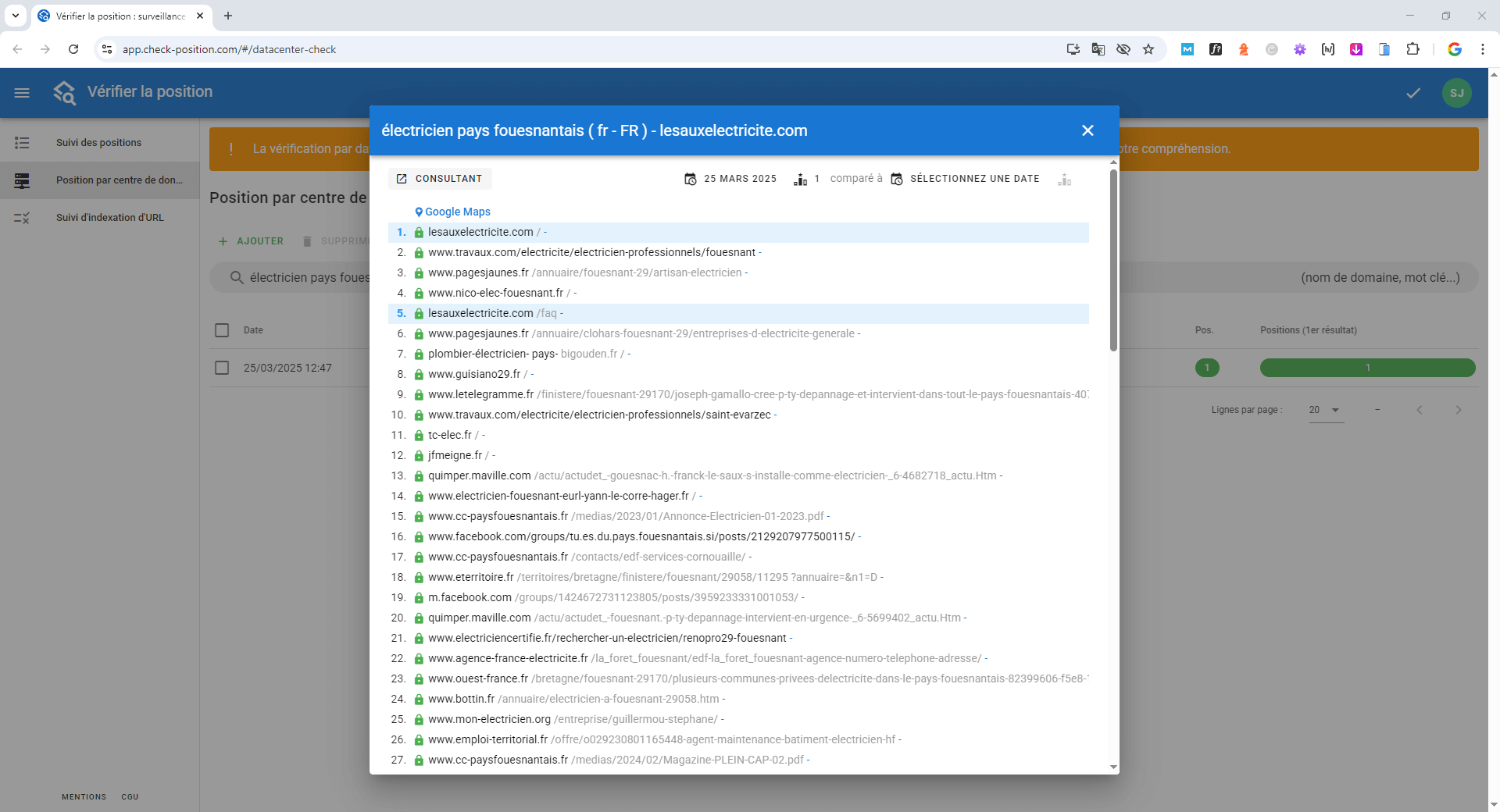Screen dimensions: 1500x812
Task: Toggle the select-all checkbox in table header
Action: [222, 330]
